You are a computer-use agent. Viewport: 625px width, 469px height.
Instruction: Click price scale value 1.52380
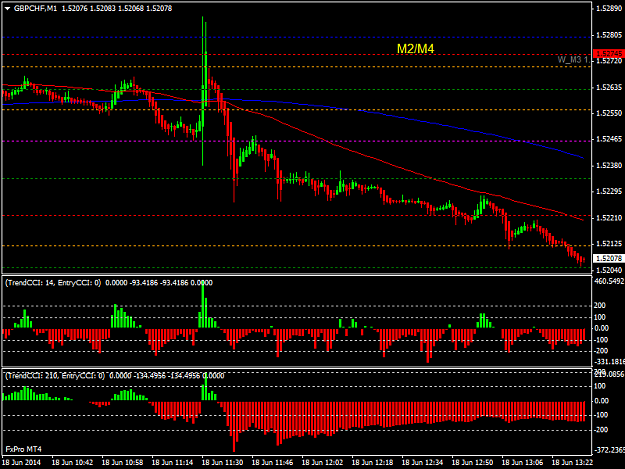[609, 165]
